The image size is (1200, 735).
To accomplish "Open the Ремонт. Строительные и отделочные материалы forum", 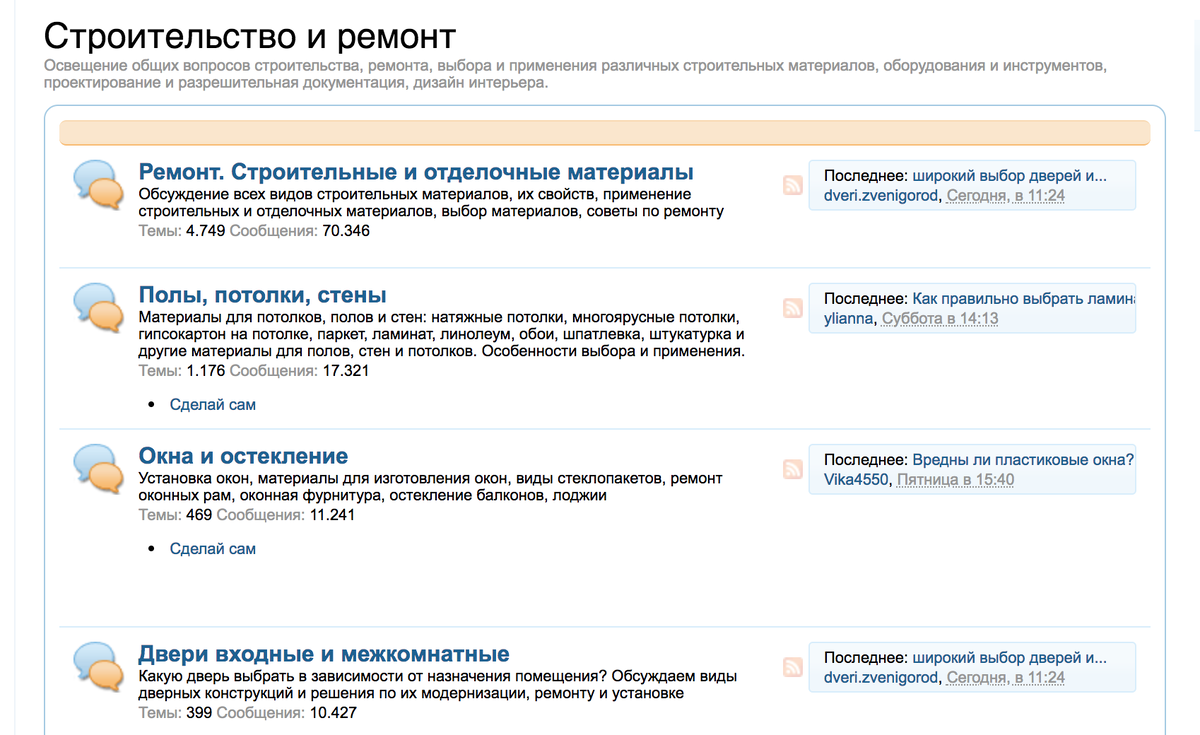I will 416,172.
